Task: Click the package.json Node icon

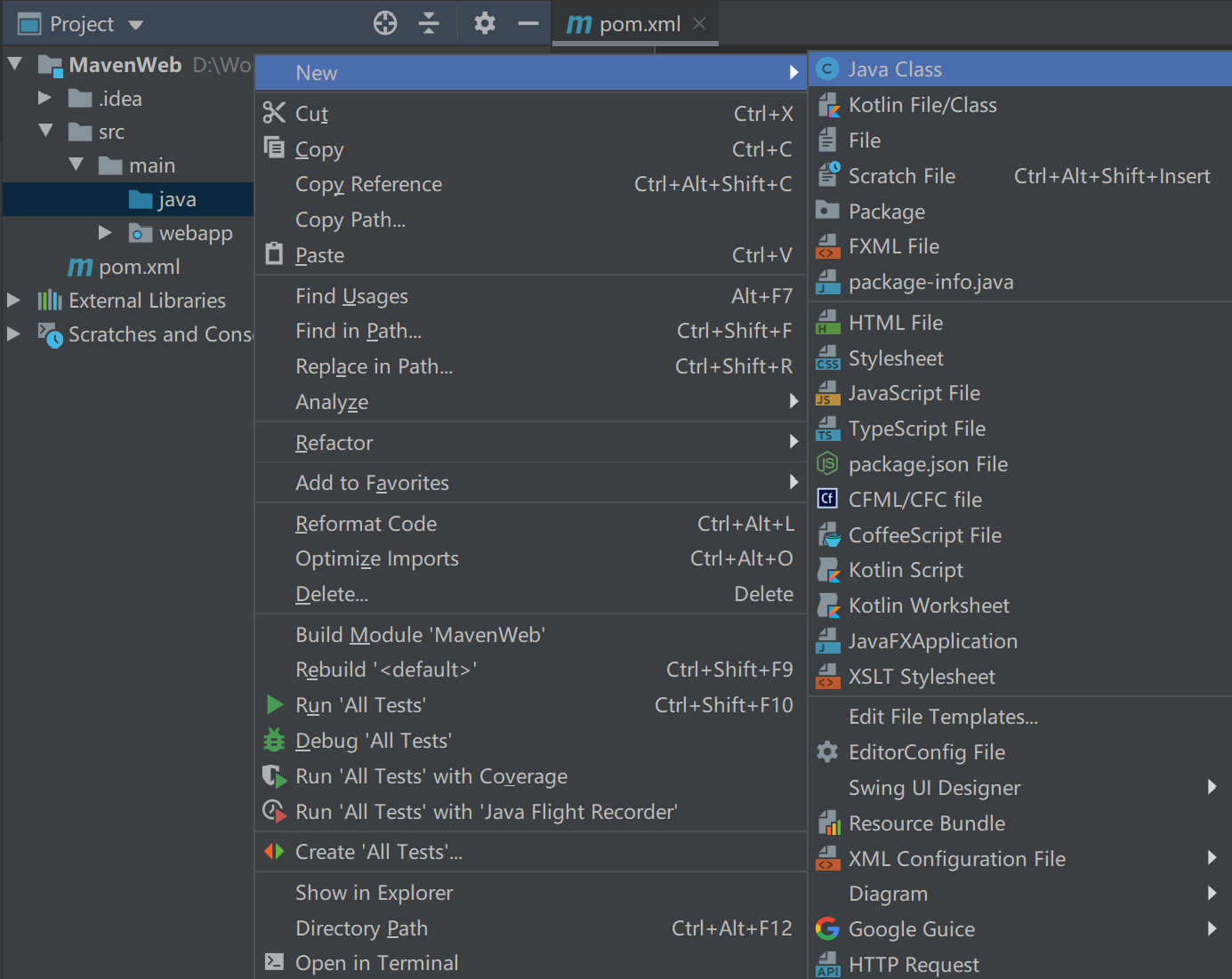Action: point(827,463)
